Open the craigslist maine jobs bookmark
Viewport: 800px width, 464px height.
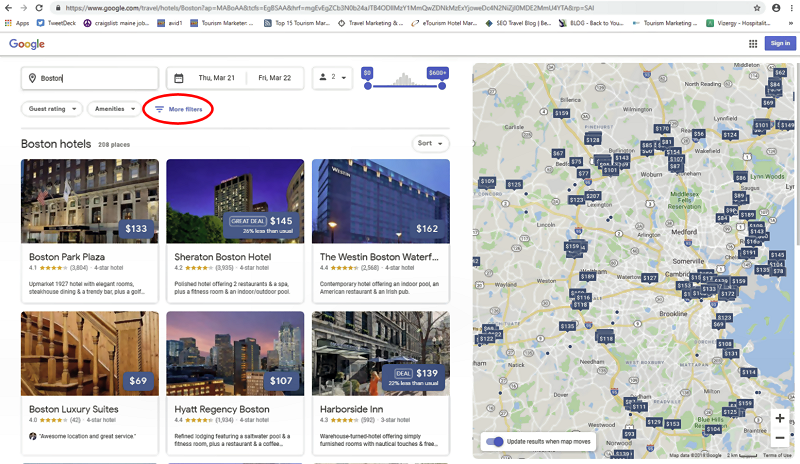pos(116,23)
